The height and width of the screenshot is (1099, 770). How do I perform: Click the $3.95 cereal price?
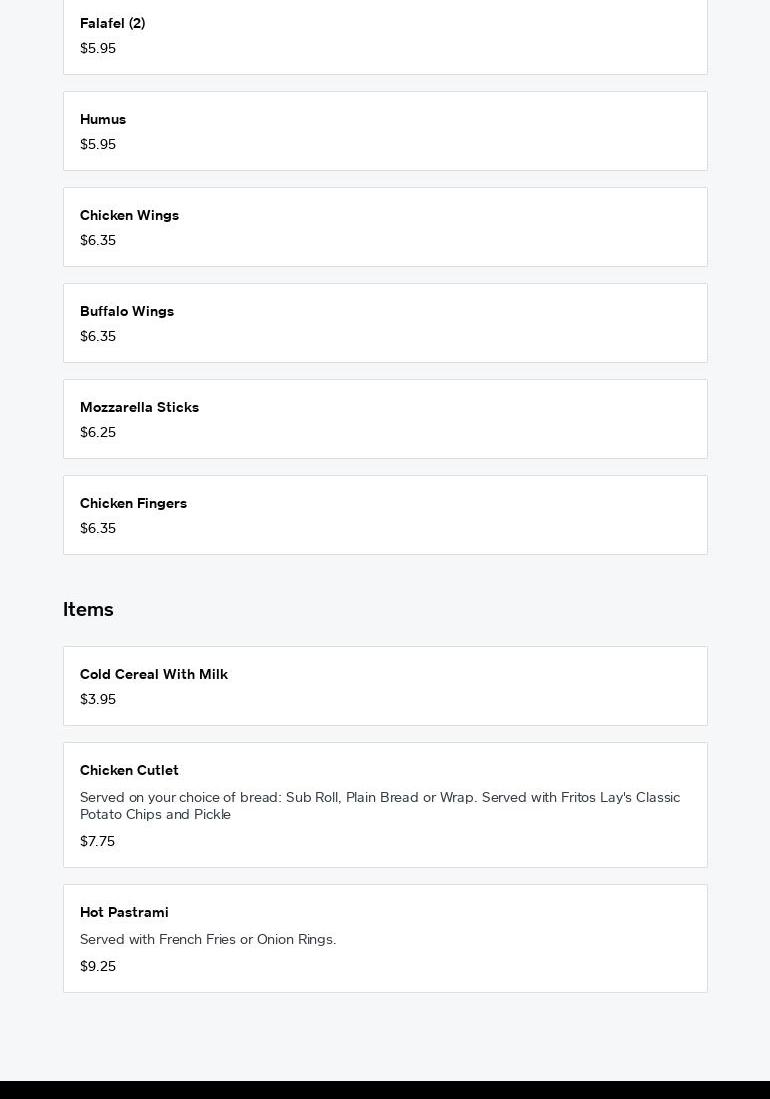point(98,699)
